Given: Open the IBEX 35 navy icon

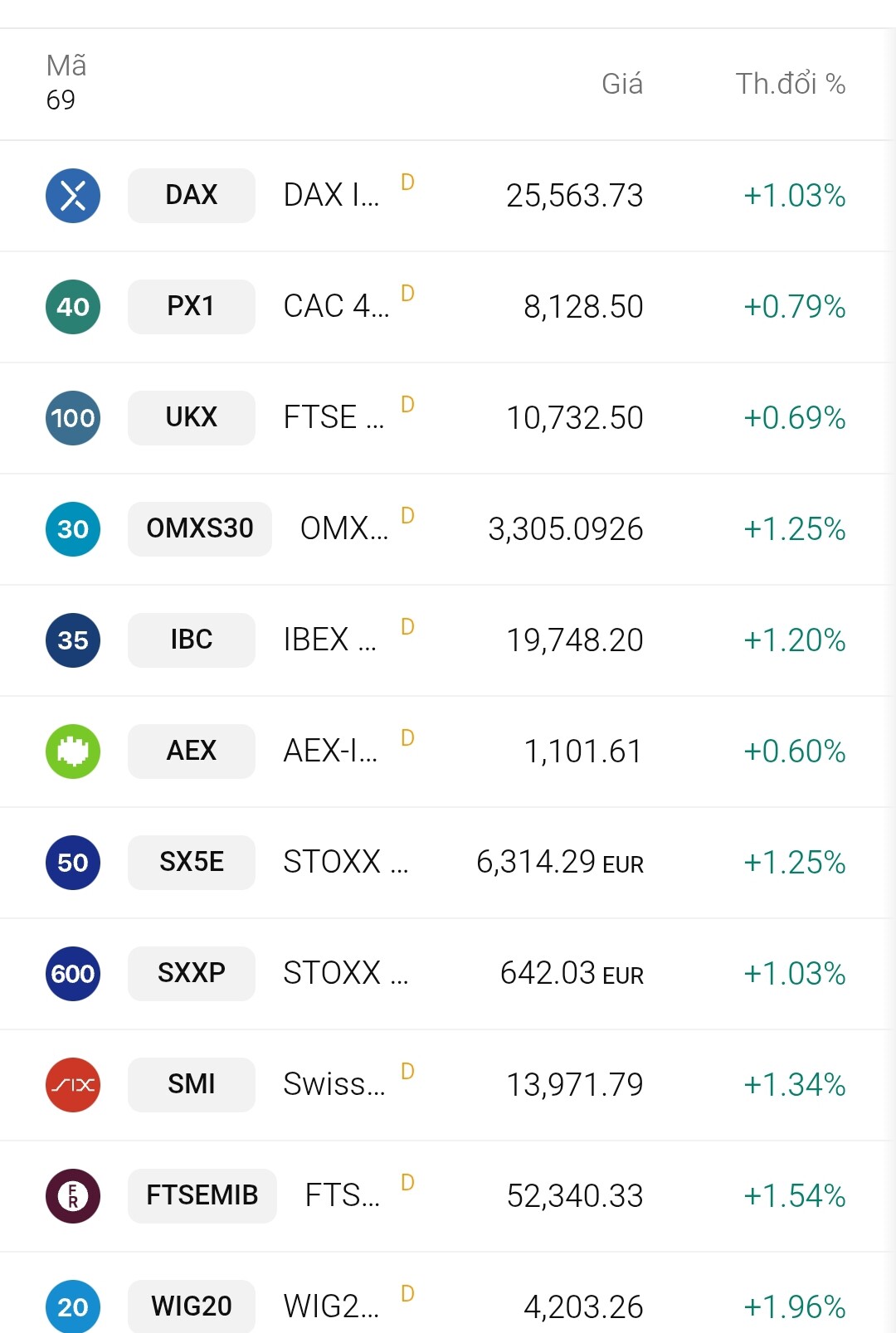Looking at the screenshot, I should tap(73, 640).
